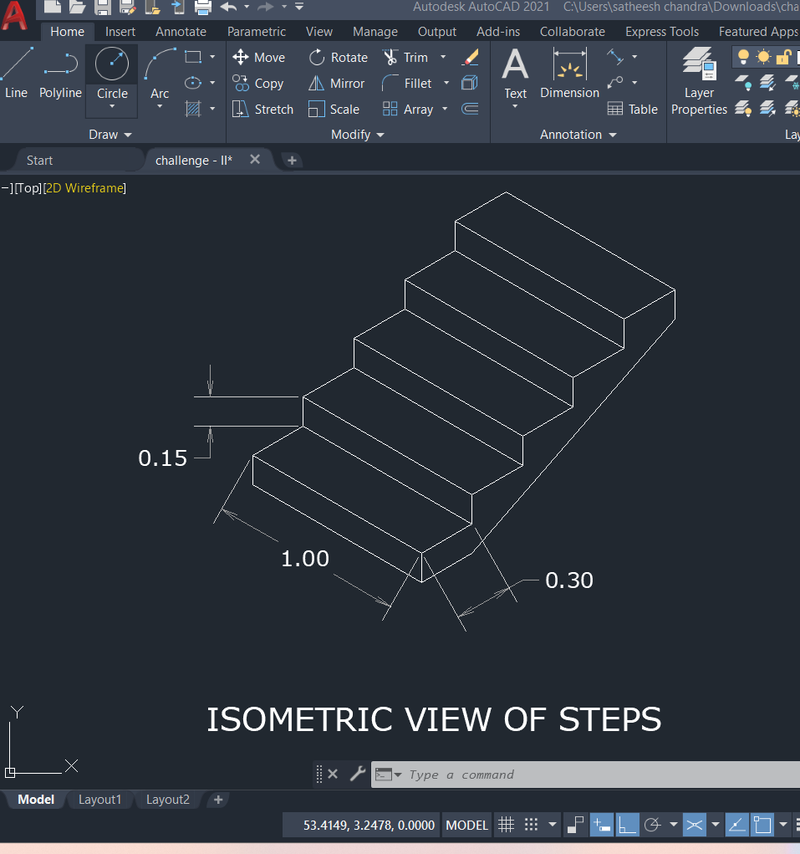
Task: Select the Line tool
Action: point(16,73)
